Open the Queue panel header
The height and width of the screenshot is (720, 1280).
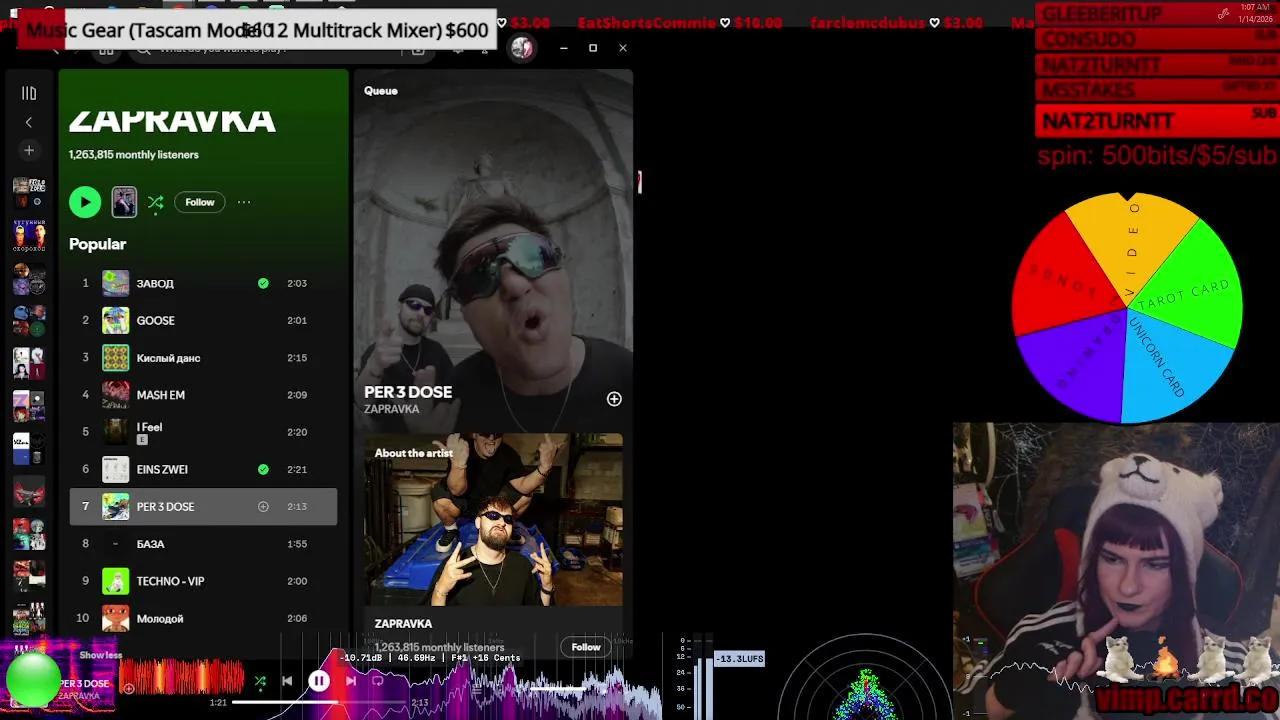[381, 91]
